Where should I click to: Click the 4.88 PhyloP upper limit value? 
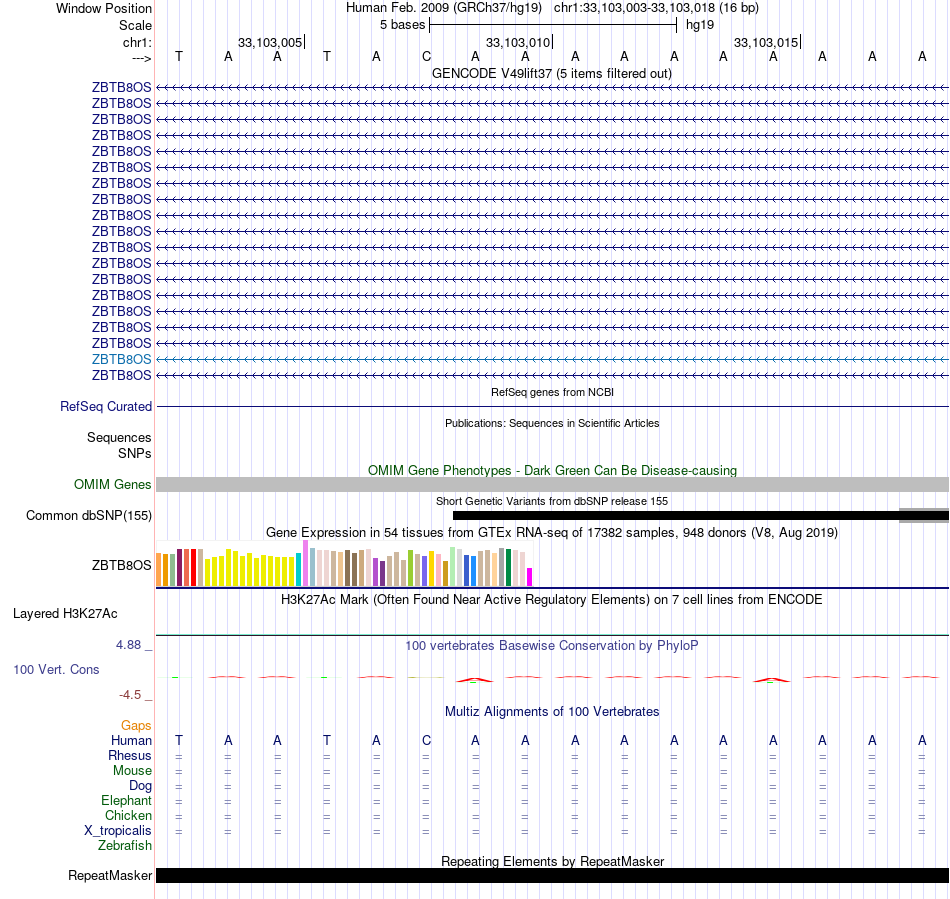(x=128, y=645)
